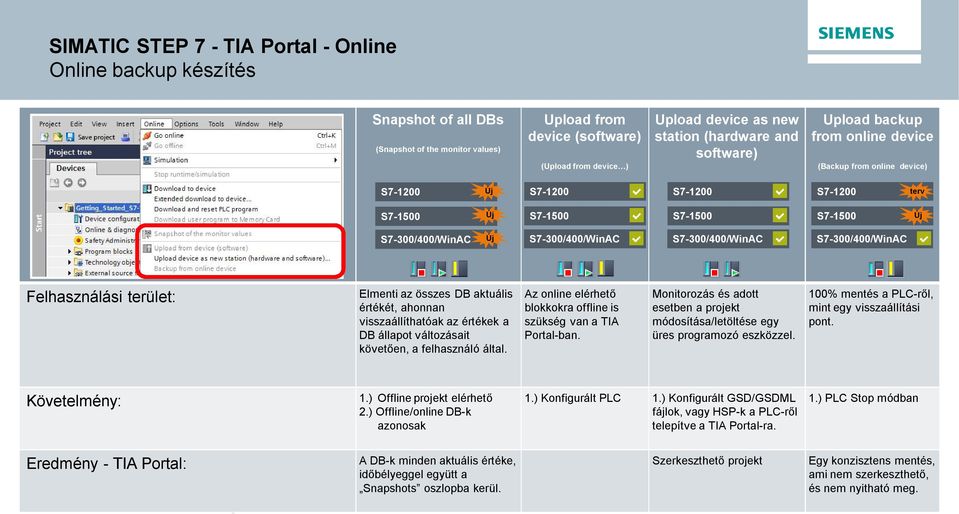Open the Options menu
The width and height of the screenshot is (959, 514).
[x=186, y=124]
